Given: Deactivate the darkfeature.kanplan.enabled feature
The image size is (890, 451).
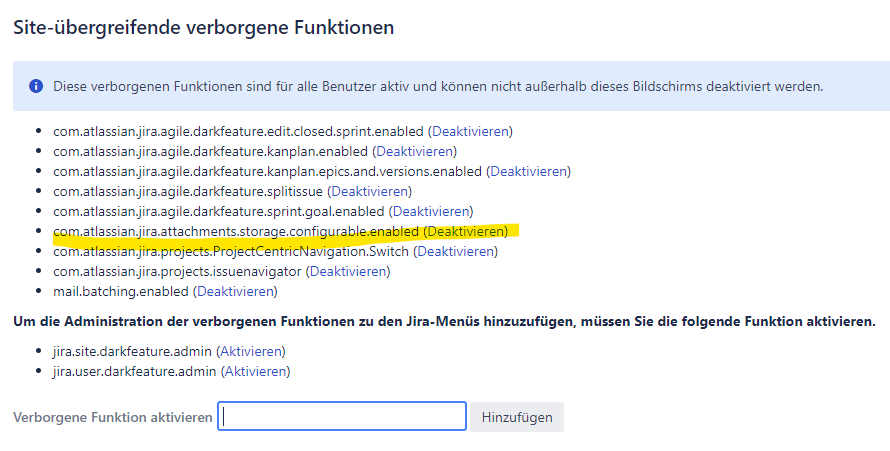Looking at the screenshot, I should [x=414, y=151].
